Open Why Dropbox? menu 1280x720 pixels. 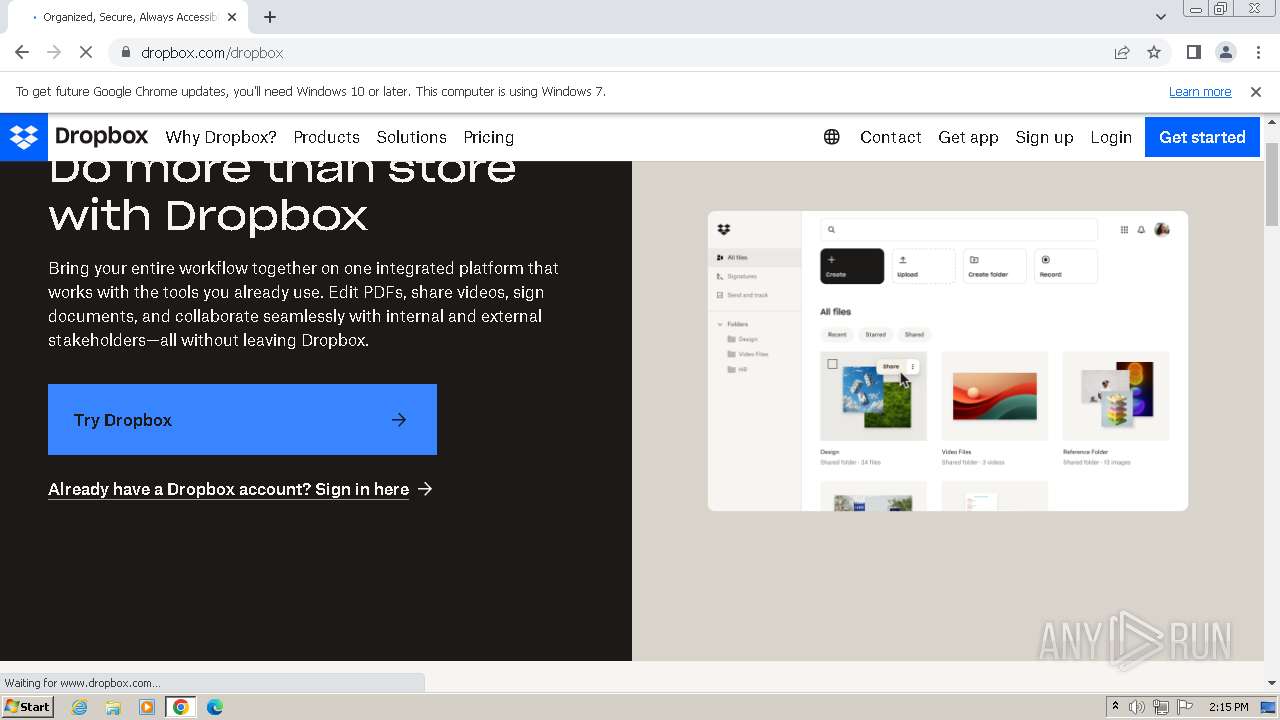coord(221,137)
